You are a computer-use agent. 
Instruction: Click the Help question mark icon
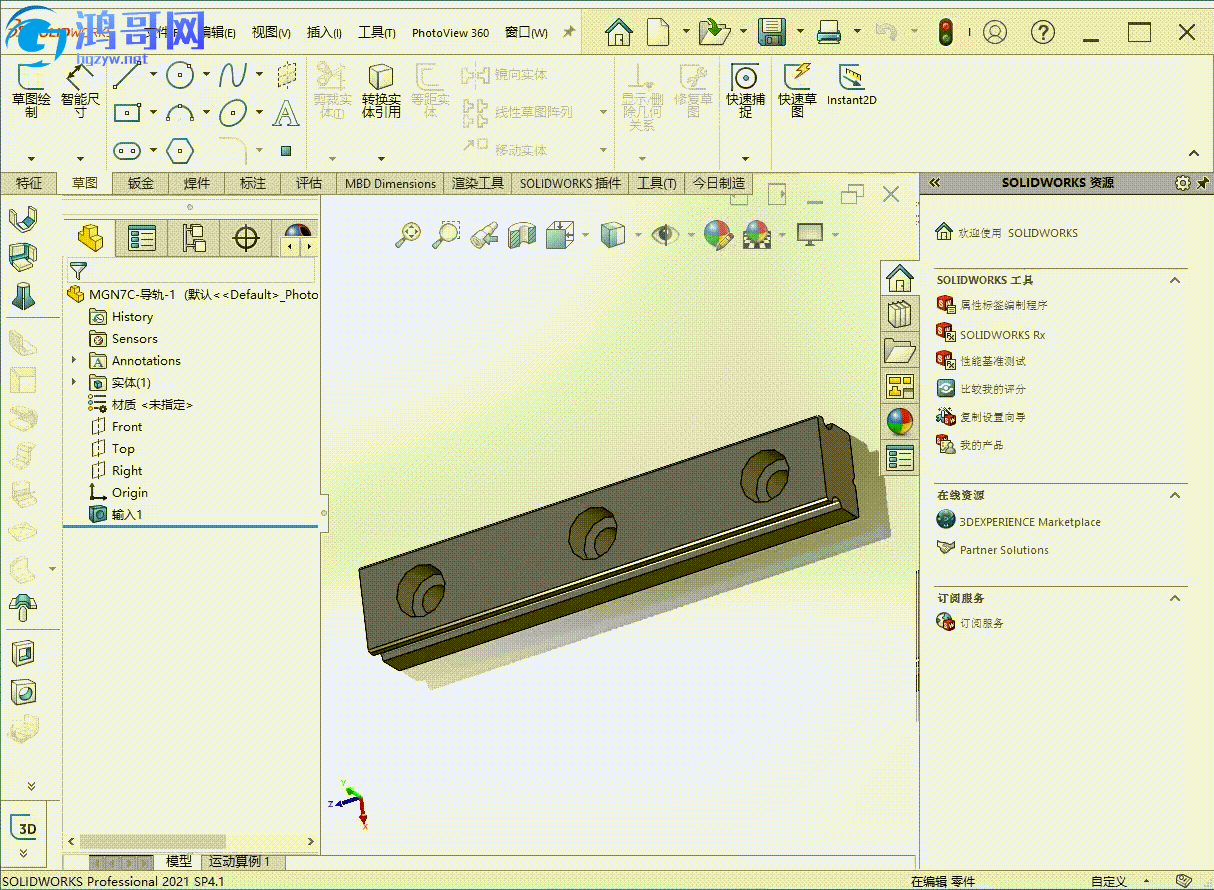pos(1042,32)
